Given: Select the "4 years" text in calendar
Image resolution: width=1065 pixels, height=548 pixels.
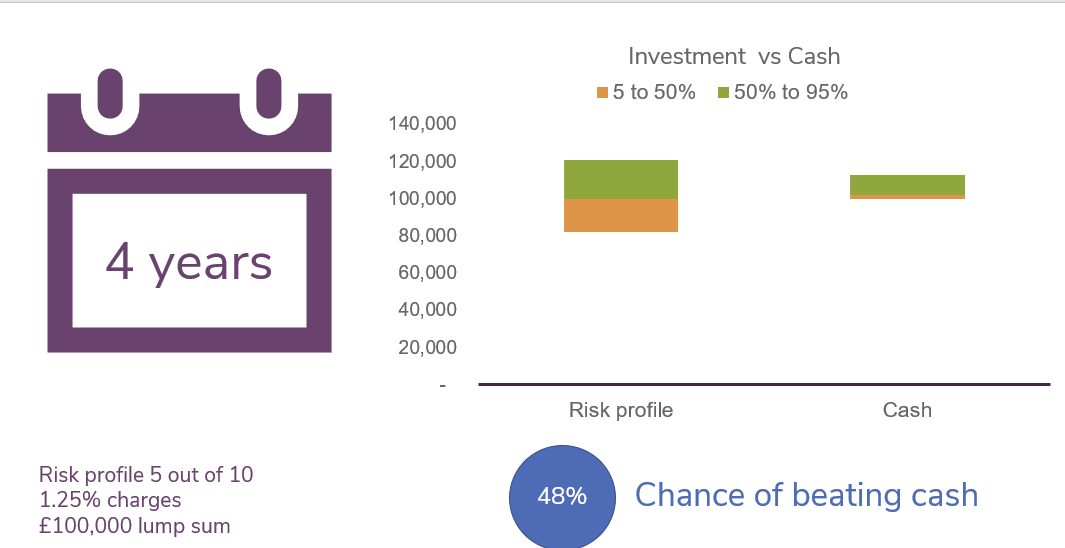Looking at the screenshot, I should coord(189,263).
